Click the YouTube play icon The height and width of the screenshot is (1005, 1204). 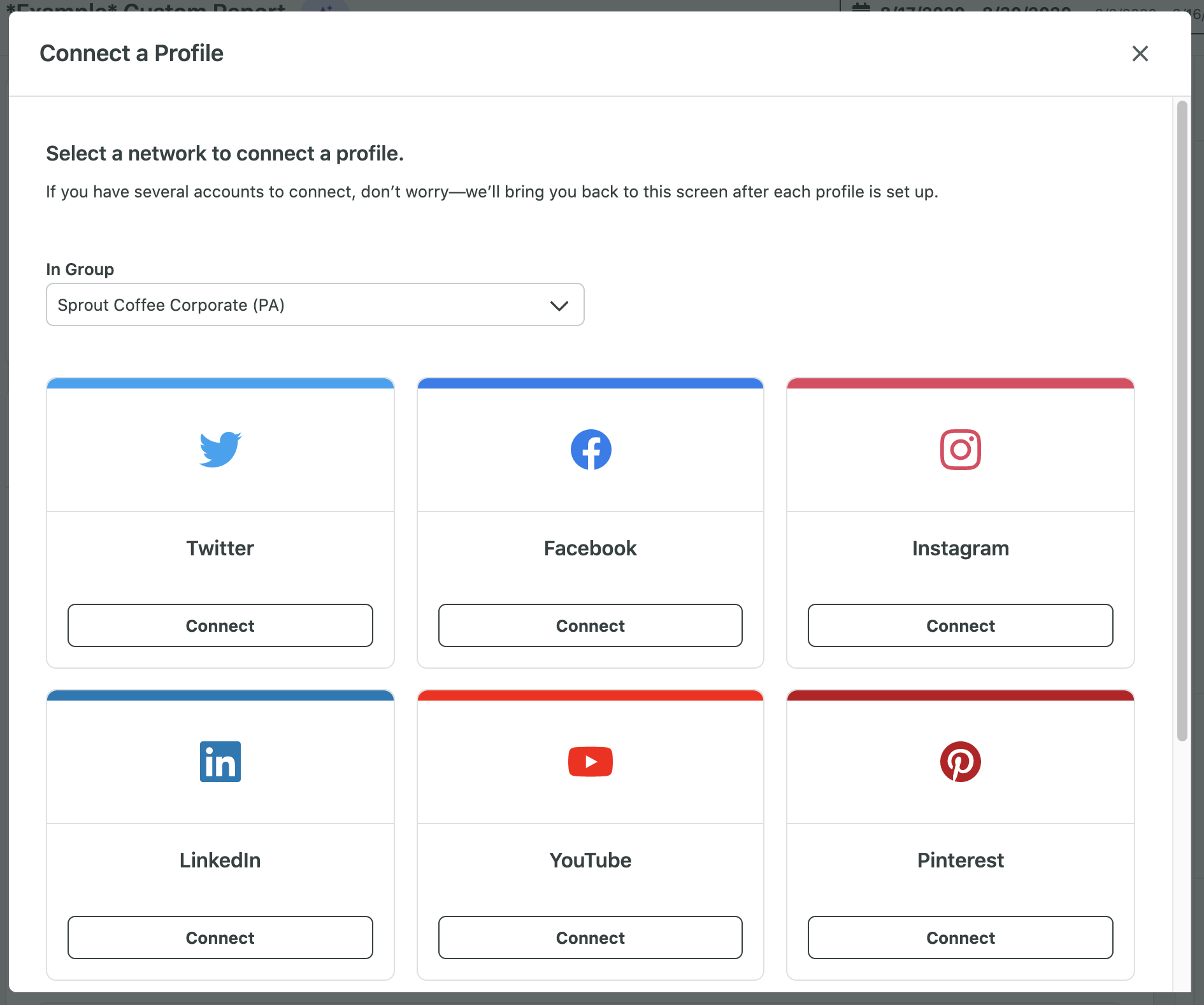pyautogui.click(x=591, y=762)
